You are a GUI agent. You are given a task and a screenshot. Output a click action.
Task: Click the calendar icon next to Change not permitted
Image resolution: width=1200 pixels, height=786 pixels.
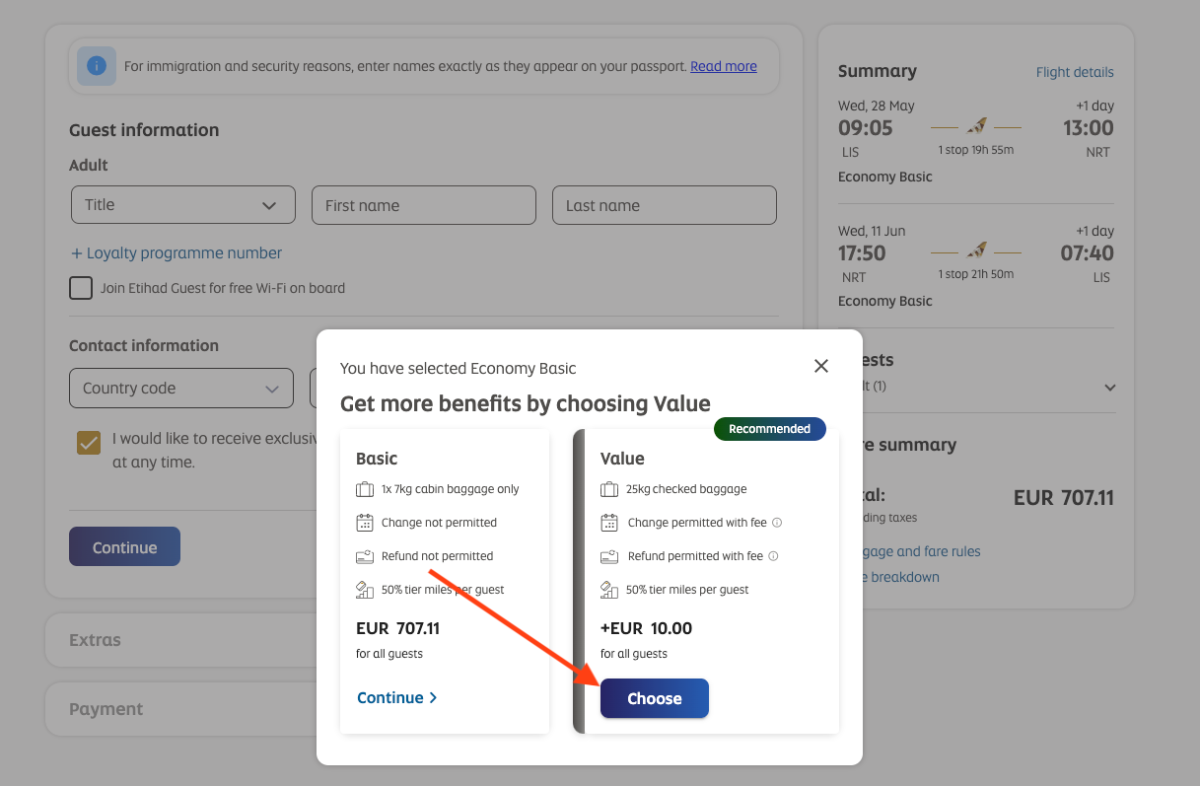coord(365,522)
